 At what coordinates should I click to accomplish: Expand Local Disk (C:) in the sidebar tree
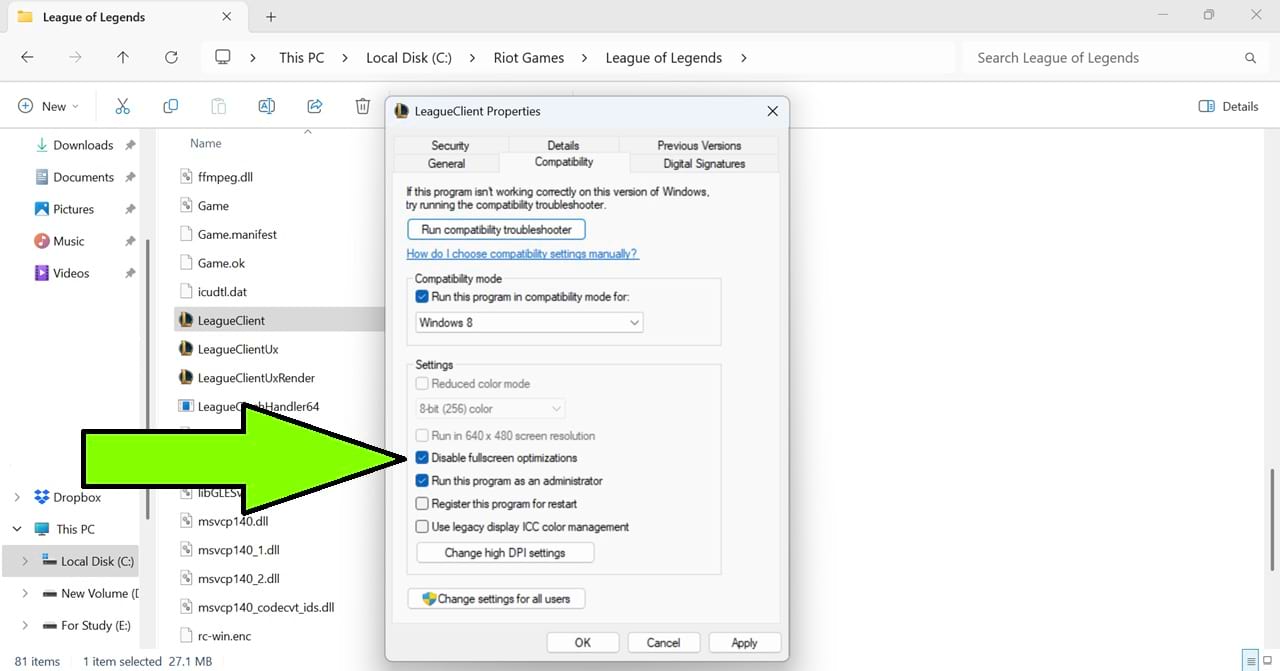pyautogui.click(x=25, y=561)
